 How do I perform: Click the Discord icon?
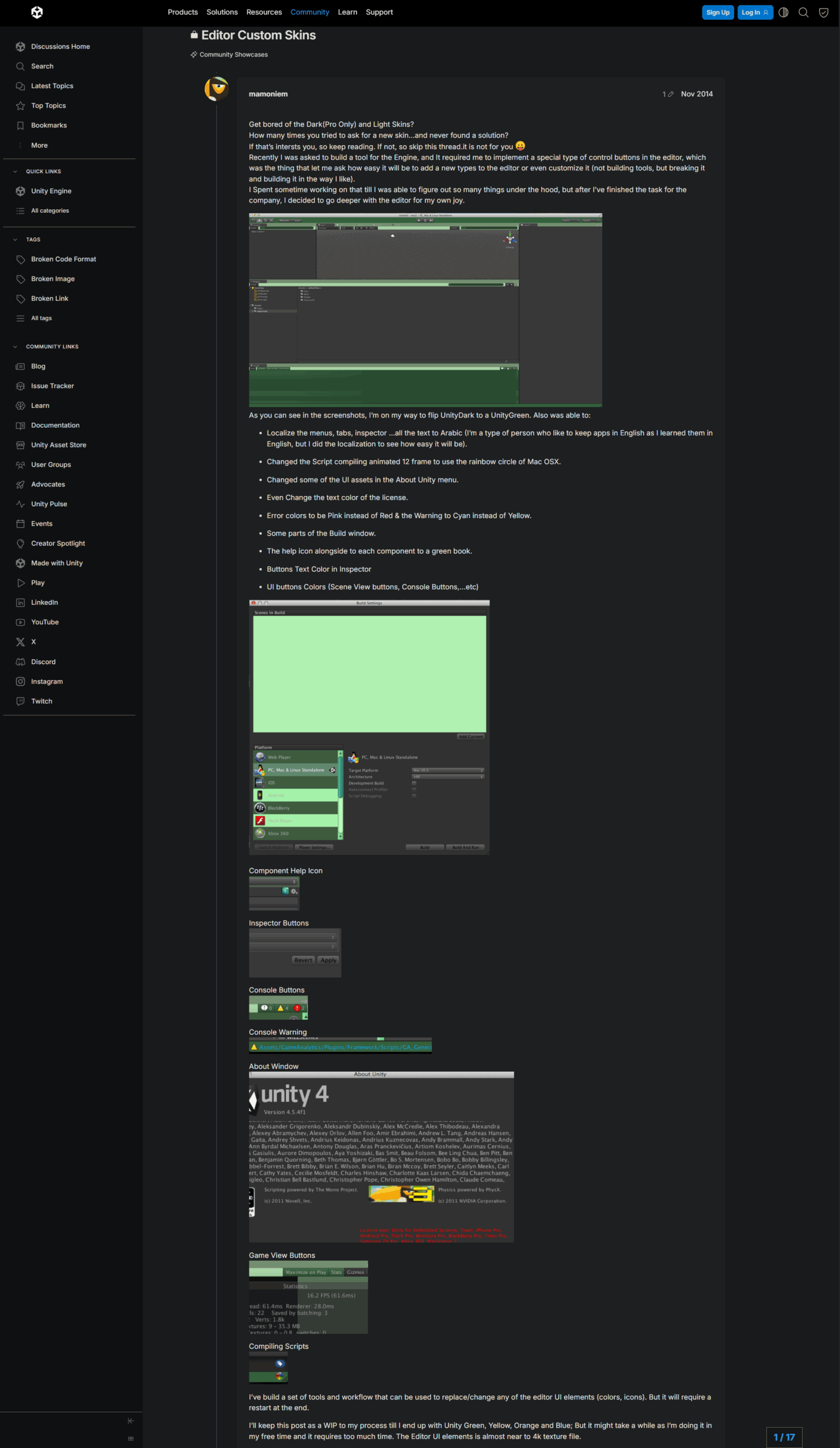tap(21, 662)
